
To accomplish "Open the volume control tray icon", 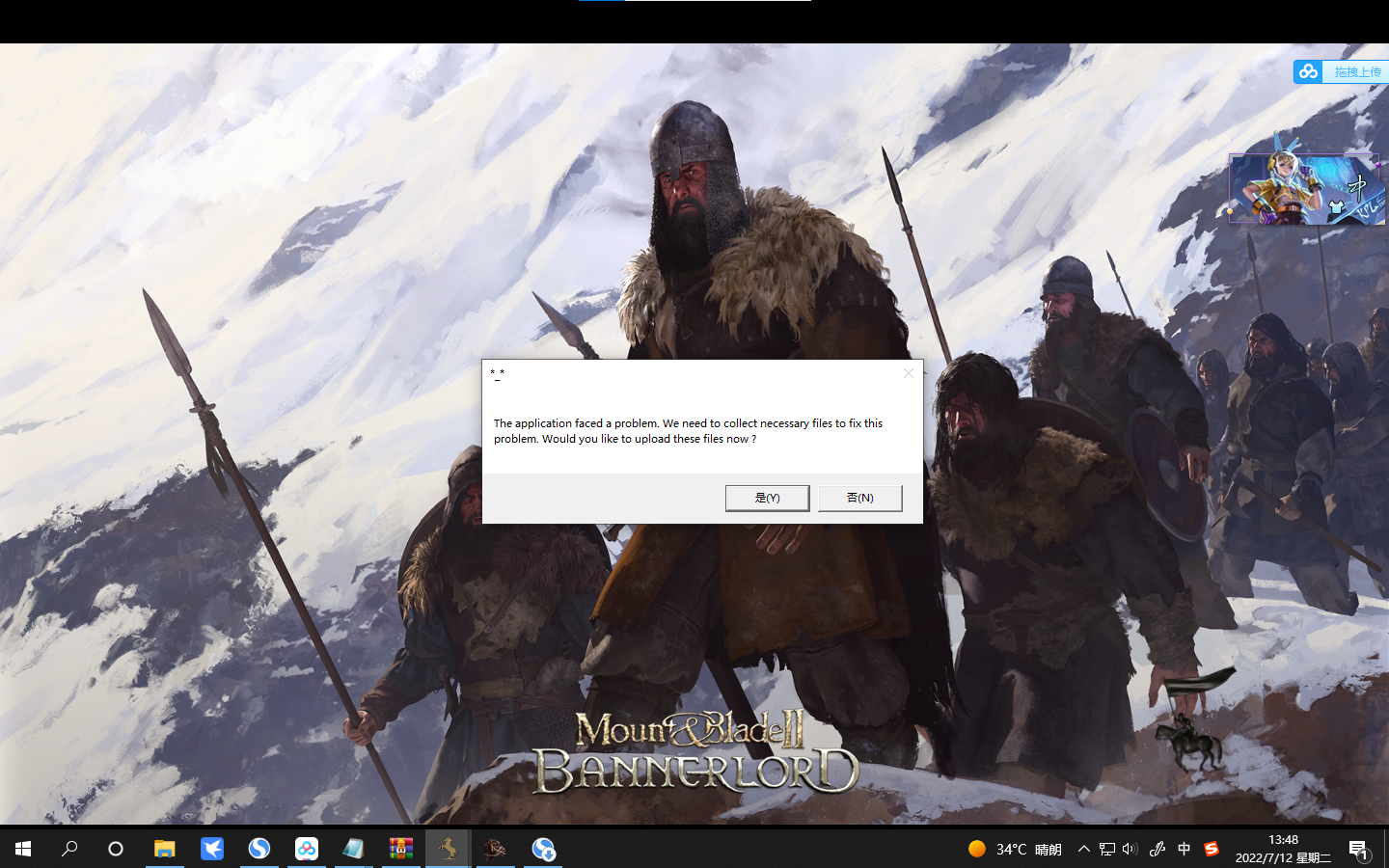I will pyautogui.click(x=1130, y=849).
